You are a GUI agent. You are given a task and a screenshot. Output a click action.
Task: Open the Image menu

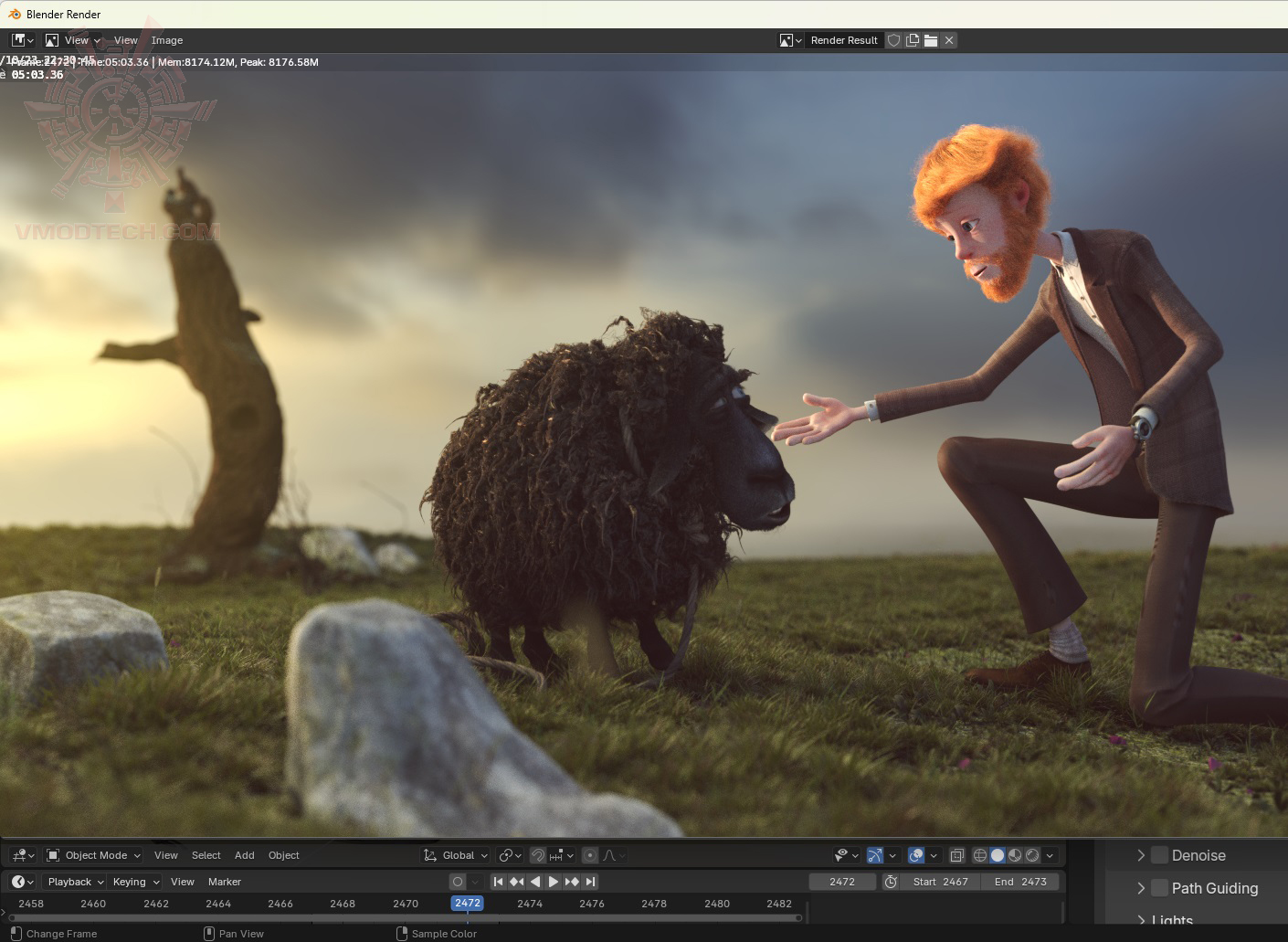pyautogui.click(x=167, y=40)
